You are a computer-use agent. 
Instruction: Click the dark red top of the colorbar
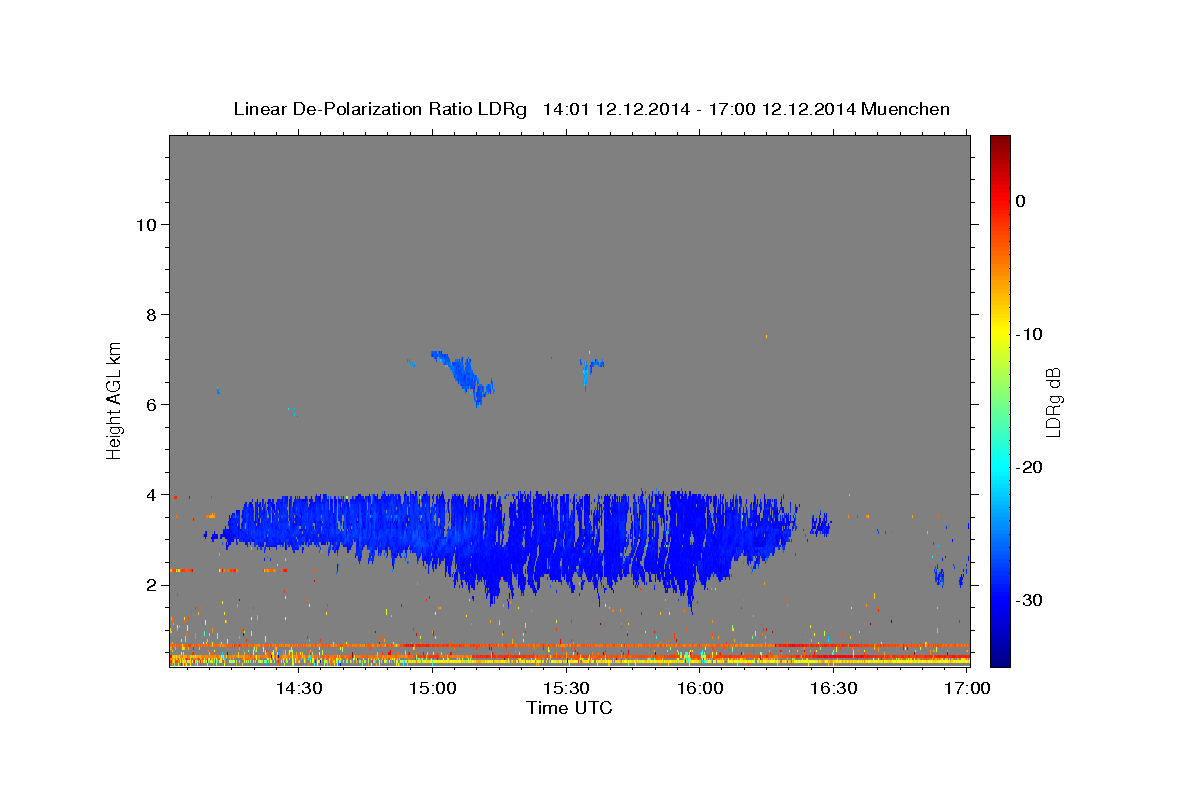coord(1000,143)
